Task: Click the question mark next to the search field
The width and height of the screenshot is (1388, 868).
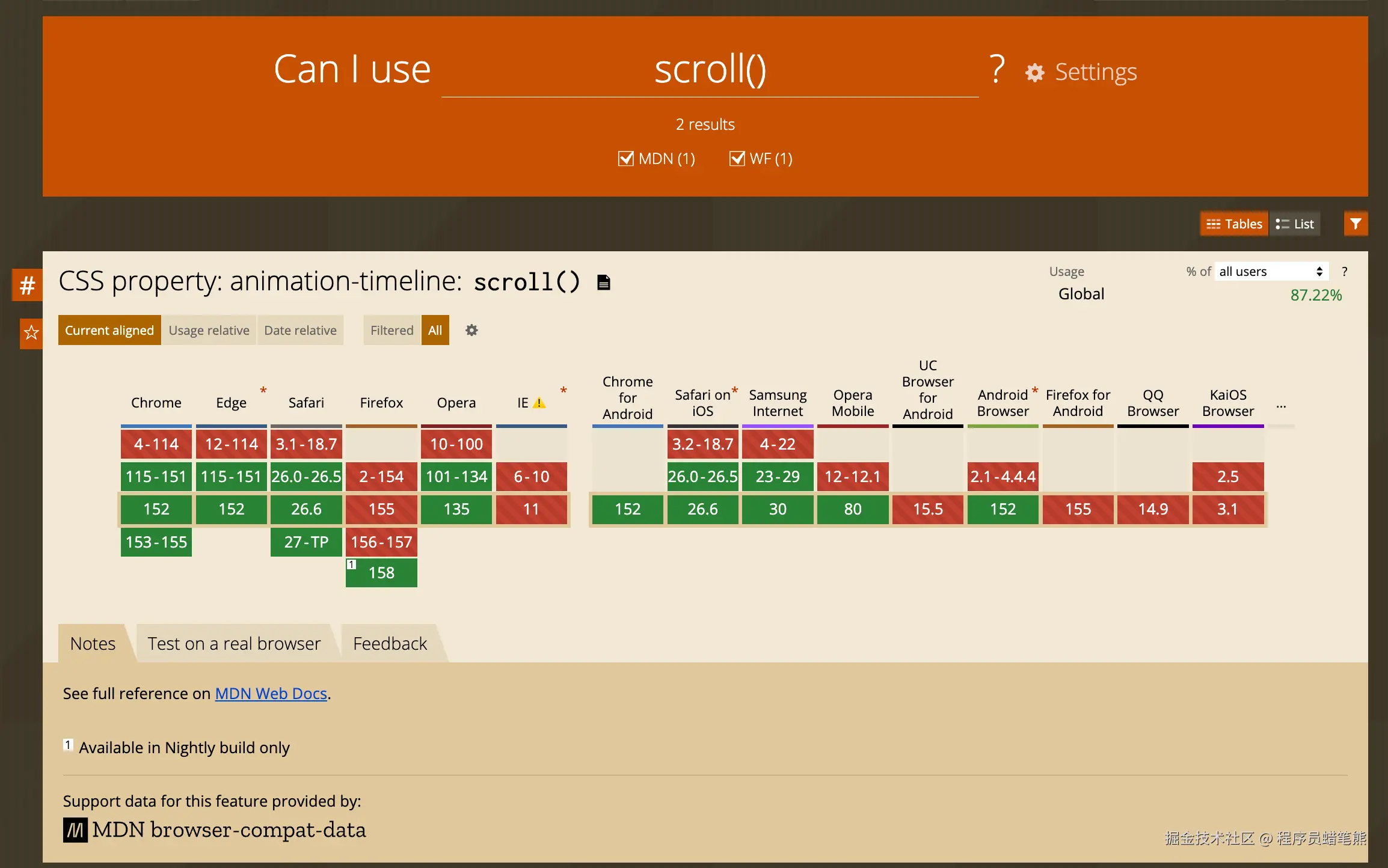Action: [x=997, y=69]
